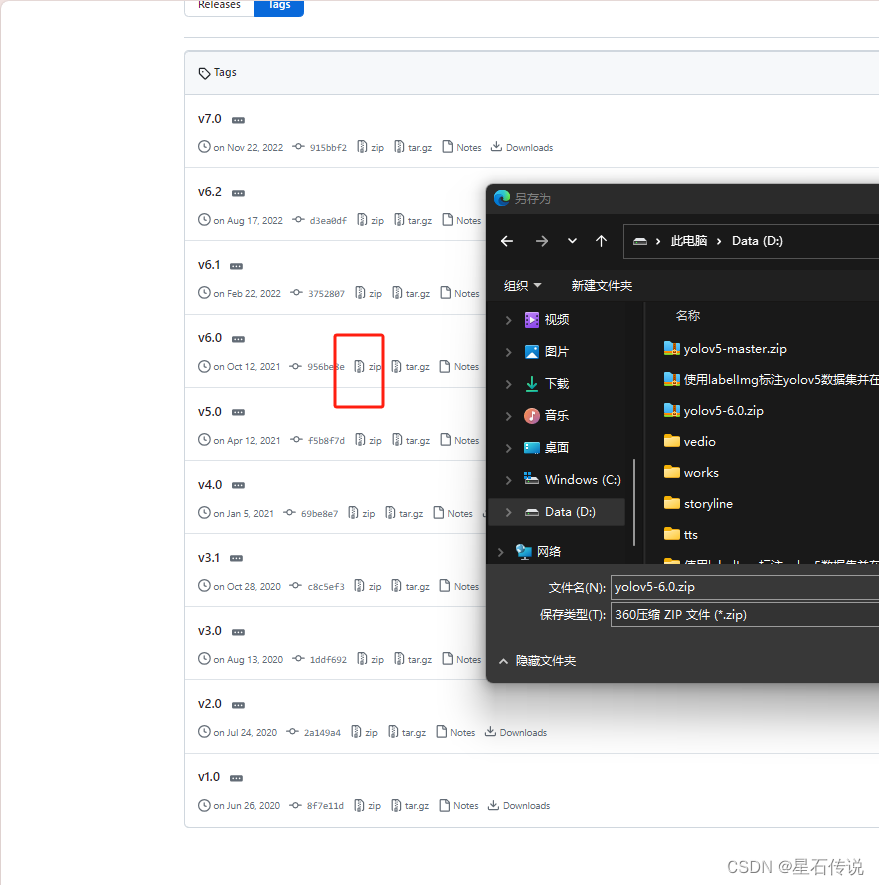879x885 pixels.
Task: Expand the 视频 tree node arrow
Action: tap(509, 320)
